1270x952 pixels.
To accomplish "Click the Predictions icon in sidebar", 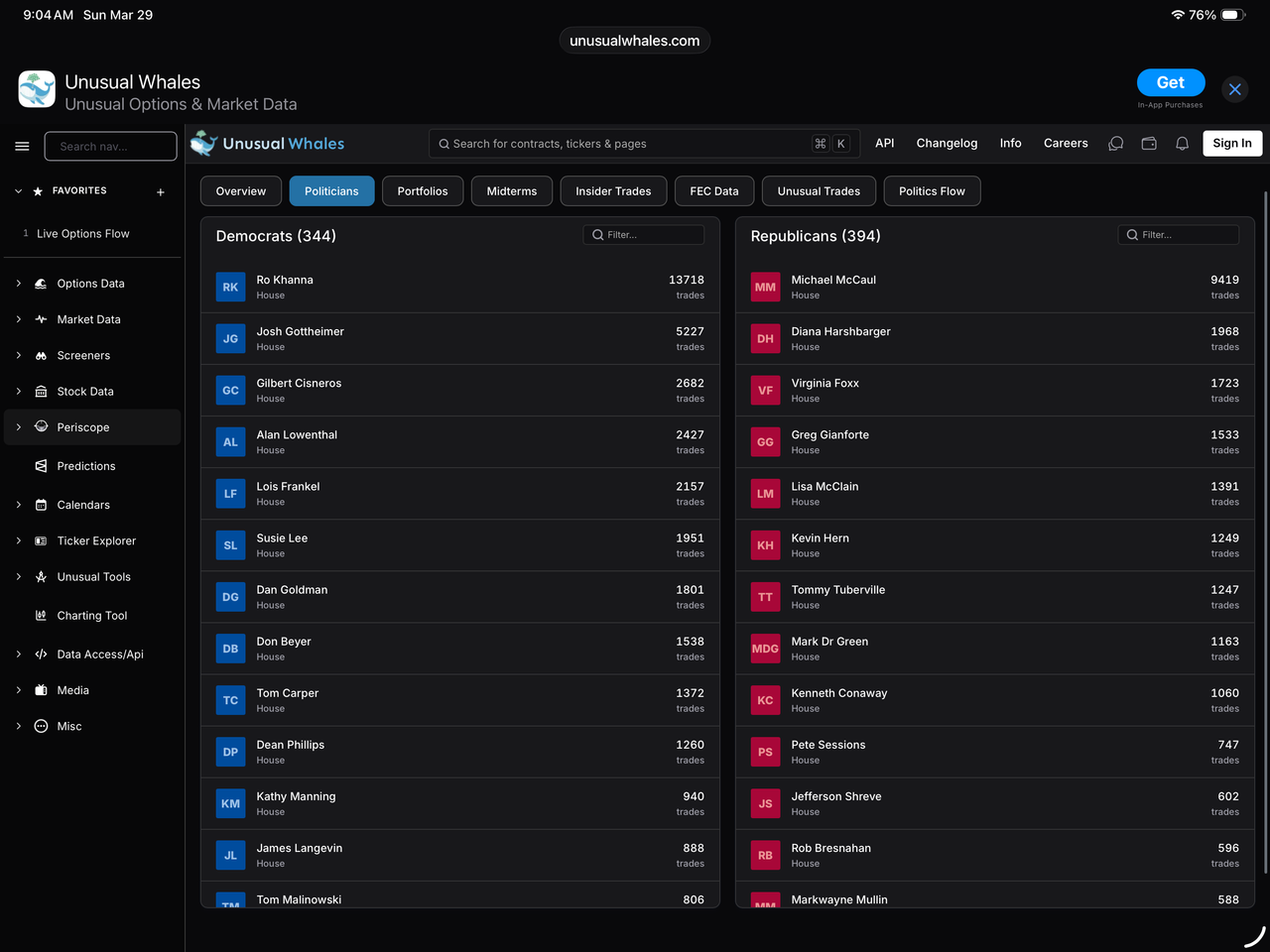I will coord(41,466).
